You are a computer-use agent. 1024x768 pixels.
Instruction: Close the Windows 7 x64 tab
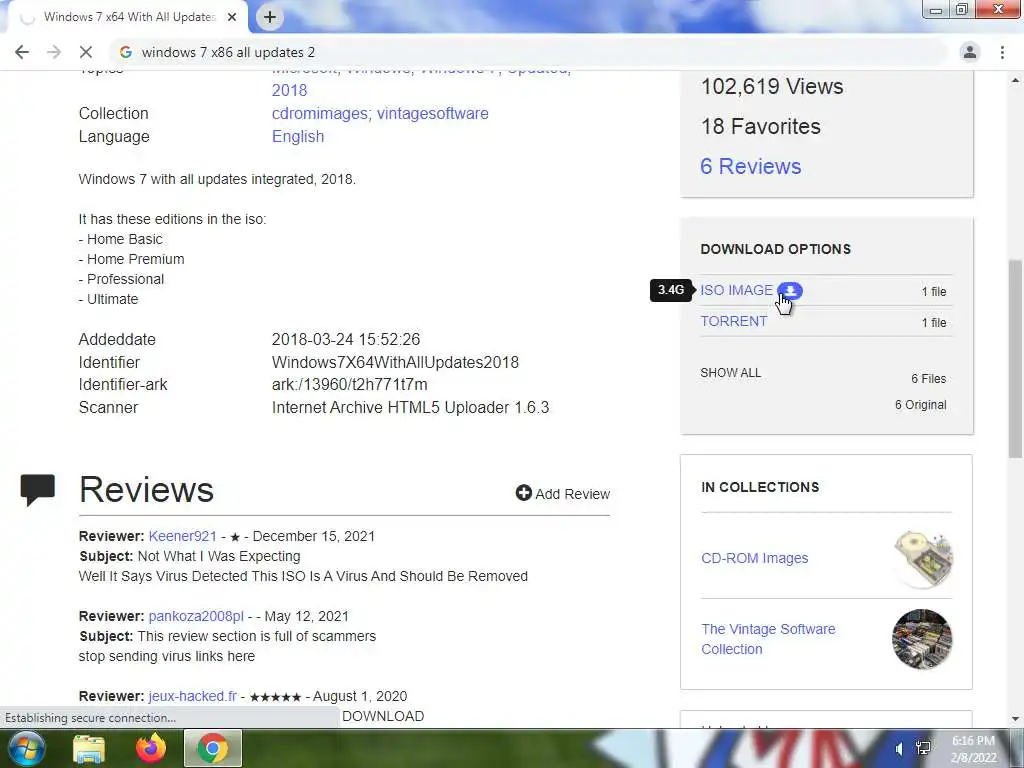(x=232, y=17)
